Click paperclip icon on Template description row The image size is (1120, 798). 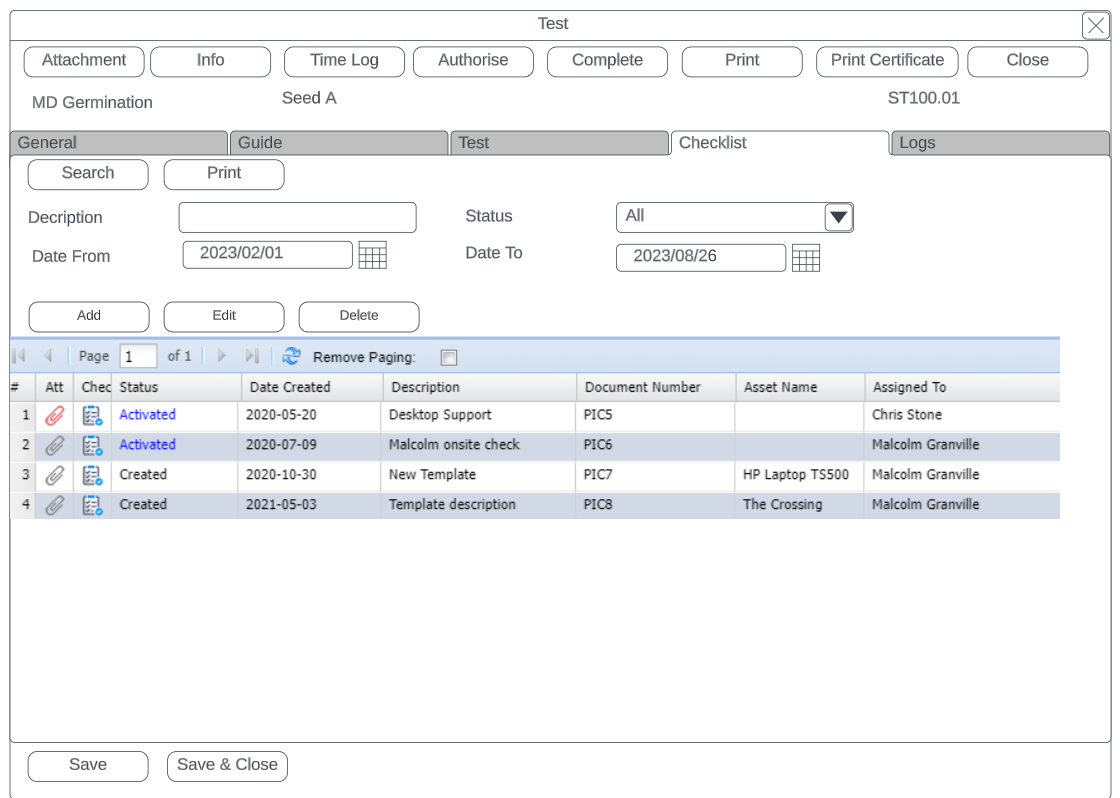[54, 506]
